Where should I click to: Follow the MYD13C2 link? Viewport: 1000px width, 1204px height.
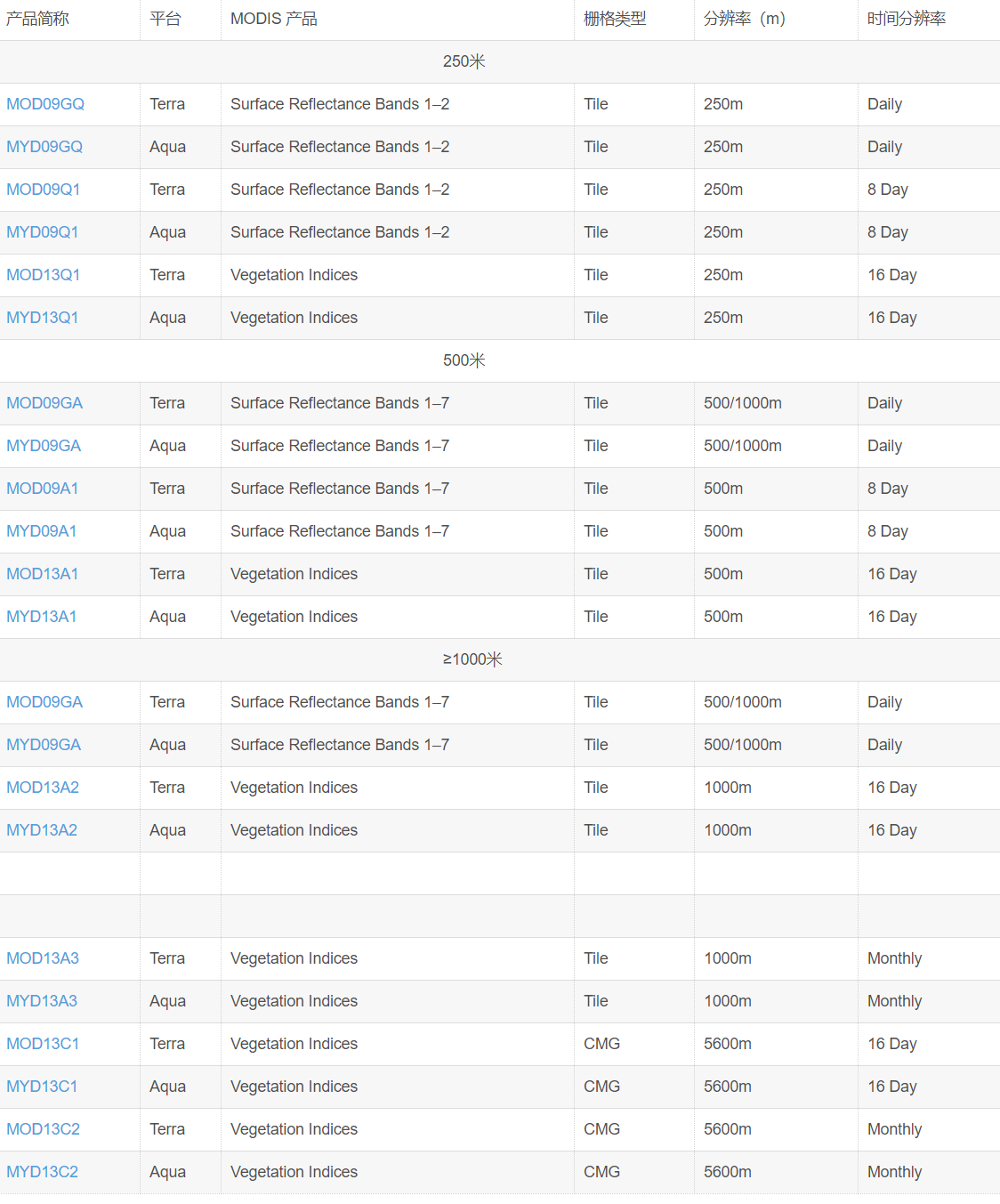[43, 1172]
